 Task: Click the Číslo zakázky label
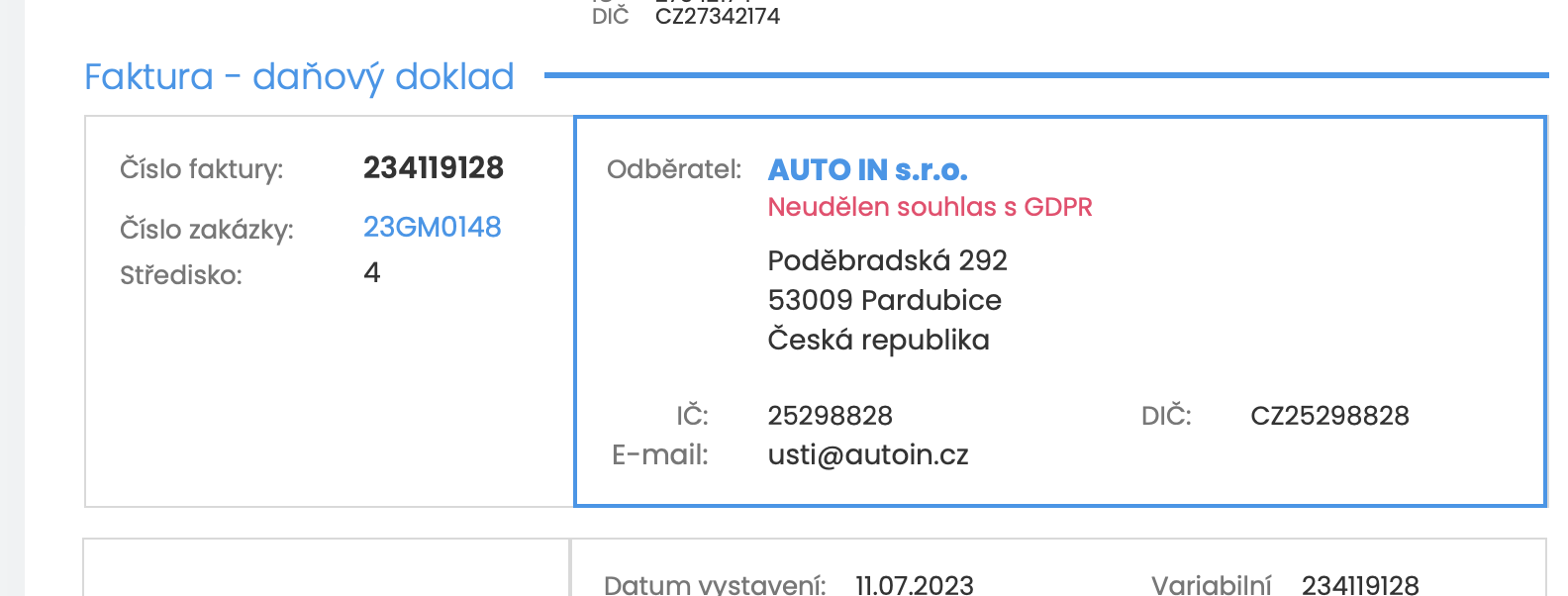206,230
